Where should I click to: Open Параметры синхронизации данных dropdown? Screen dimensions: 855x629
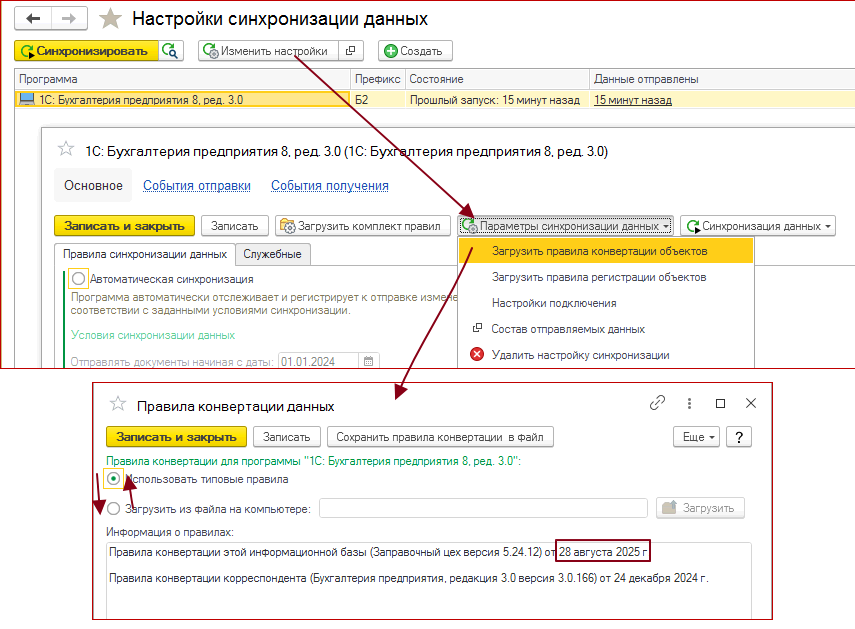pos(565,226)
